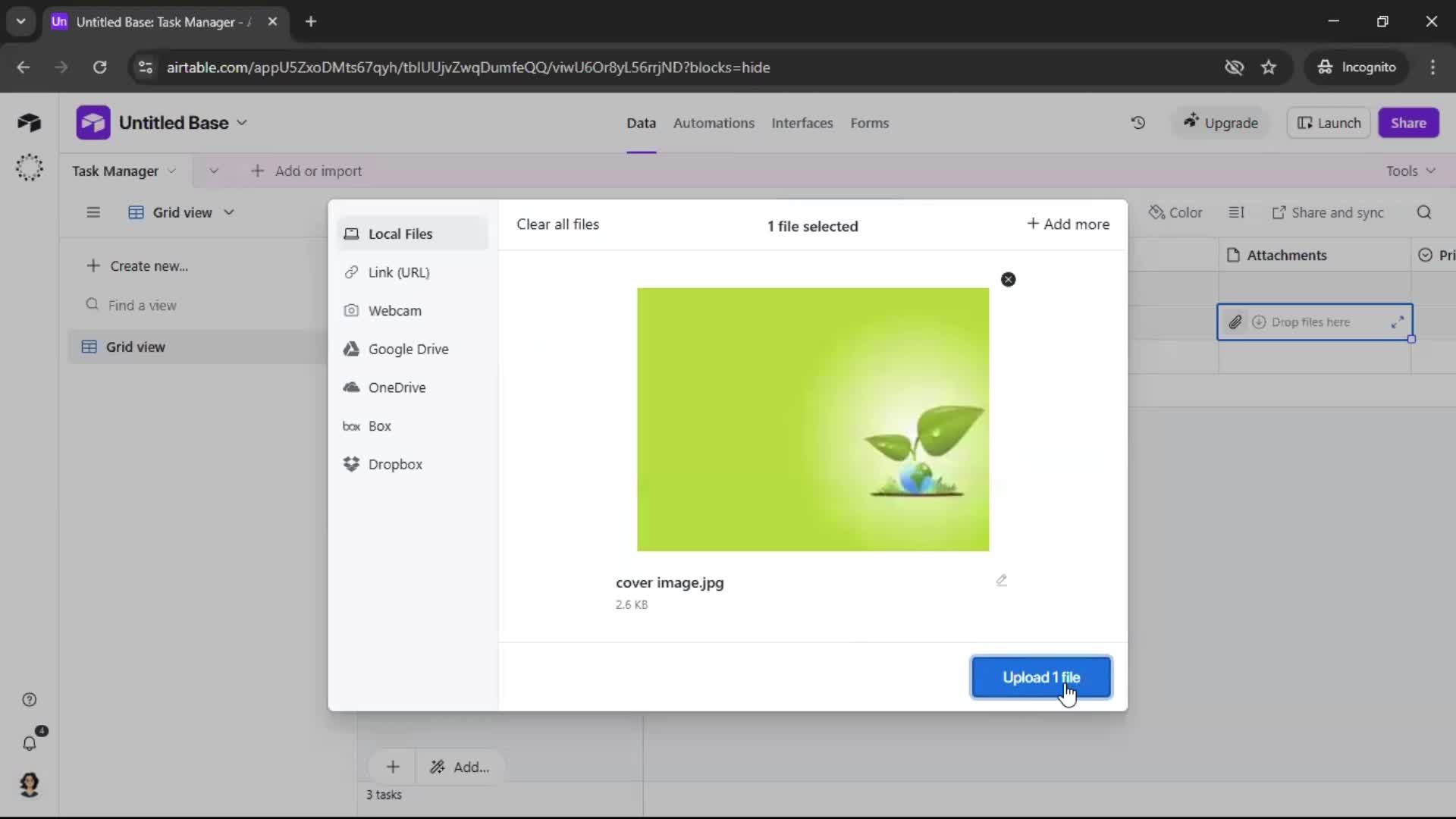Click the dotted circle loading icon in sidebar
This screenshot has height=819, width=1456.
[x=30, y=168]
